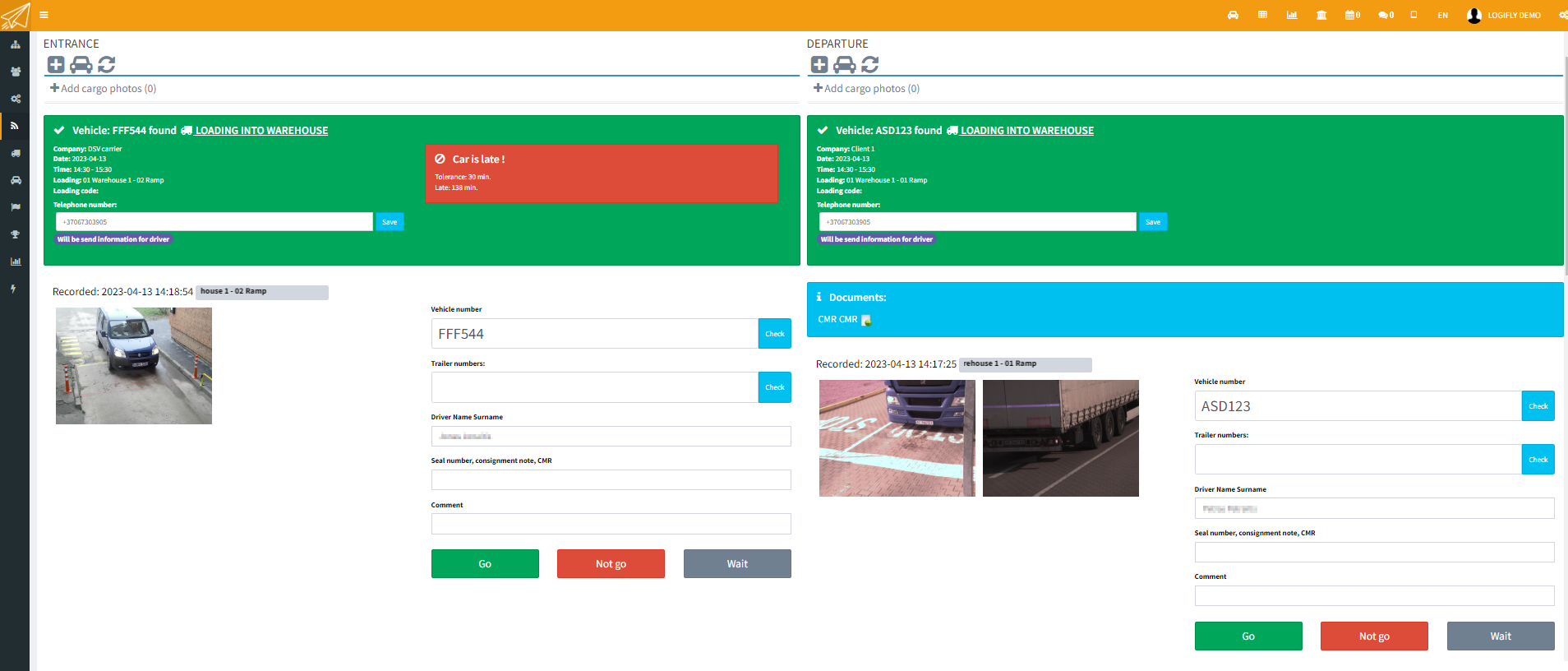Focus the departure Seal number, consignment note field
This screenshot has width=1568, height=671.
(x=1375, y=553)
